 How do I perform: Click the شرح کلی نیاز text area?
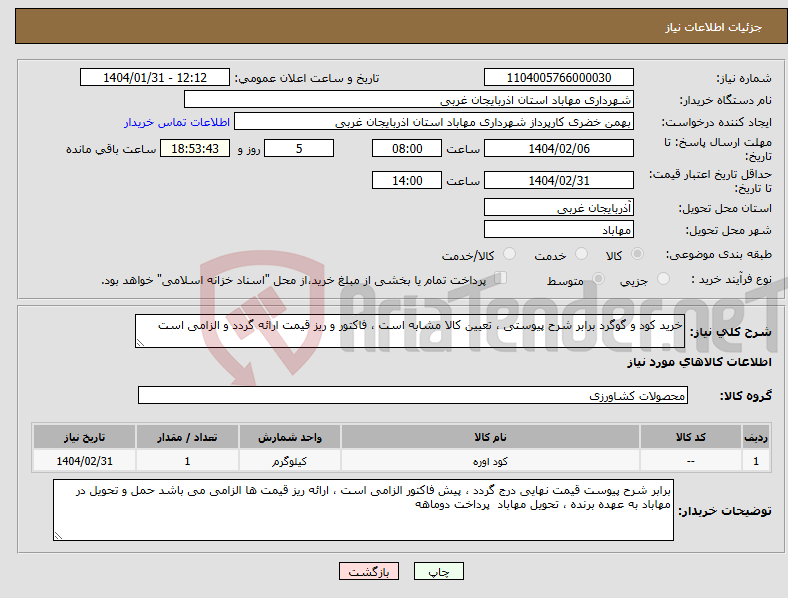click(x=410, y=331)
